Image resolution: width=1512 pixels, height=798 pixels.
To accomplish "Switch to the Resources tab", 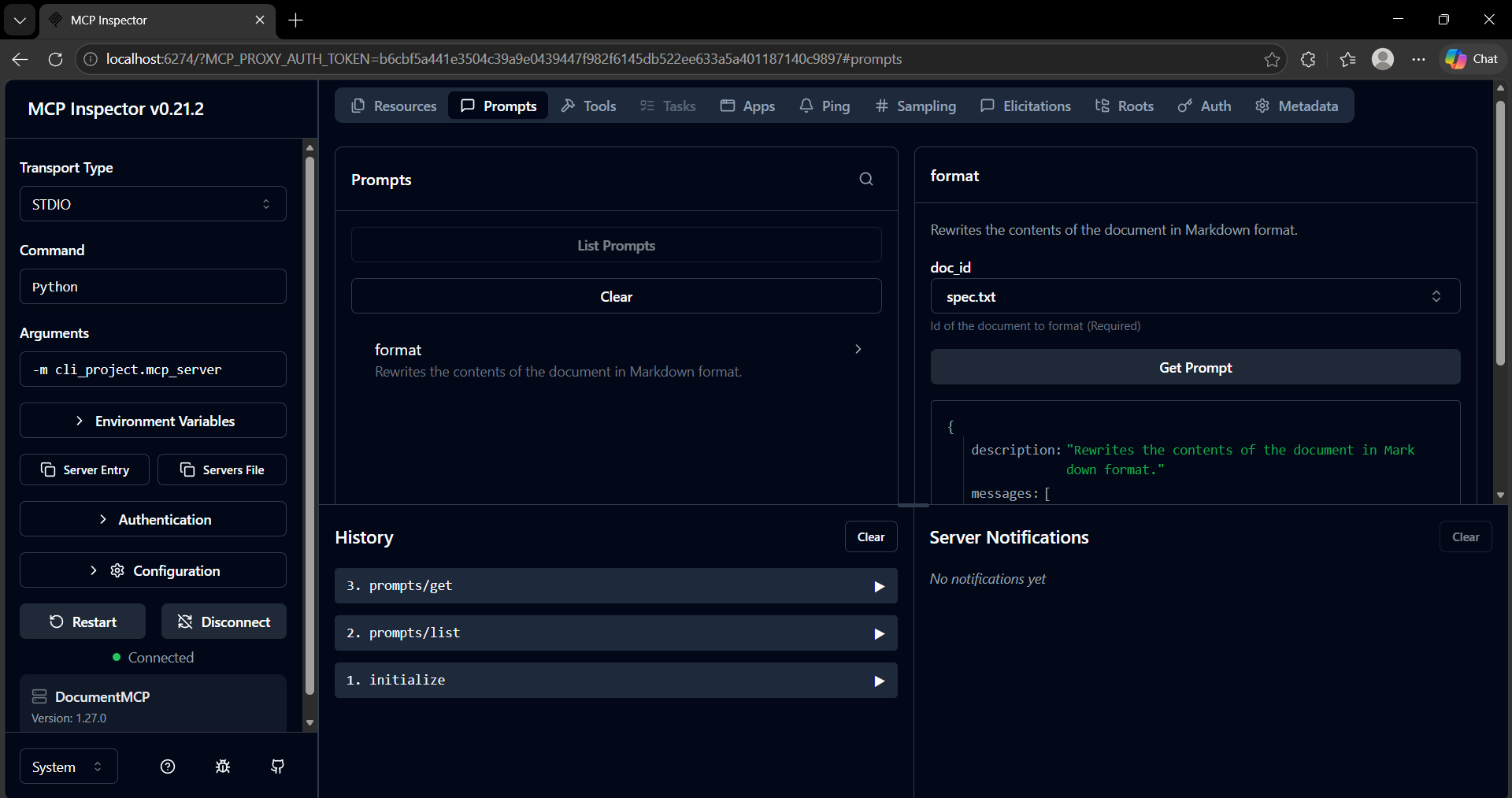I will (x=393, y=106).
